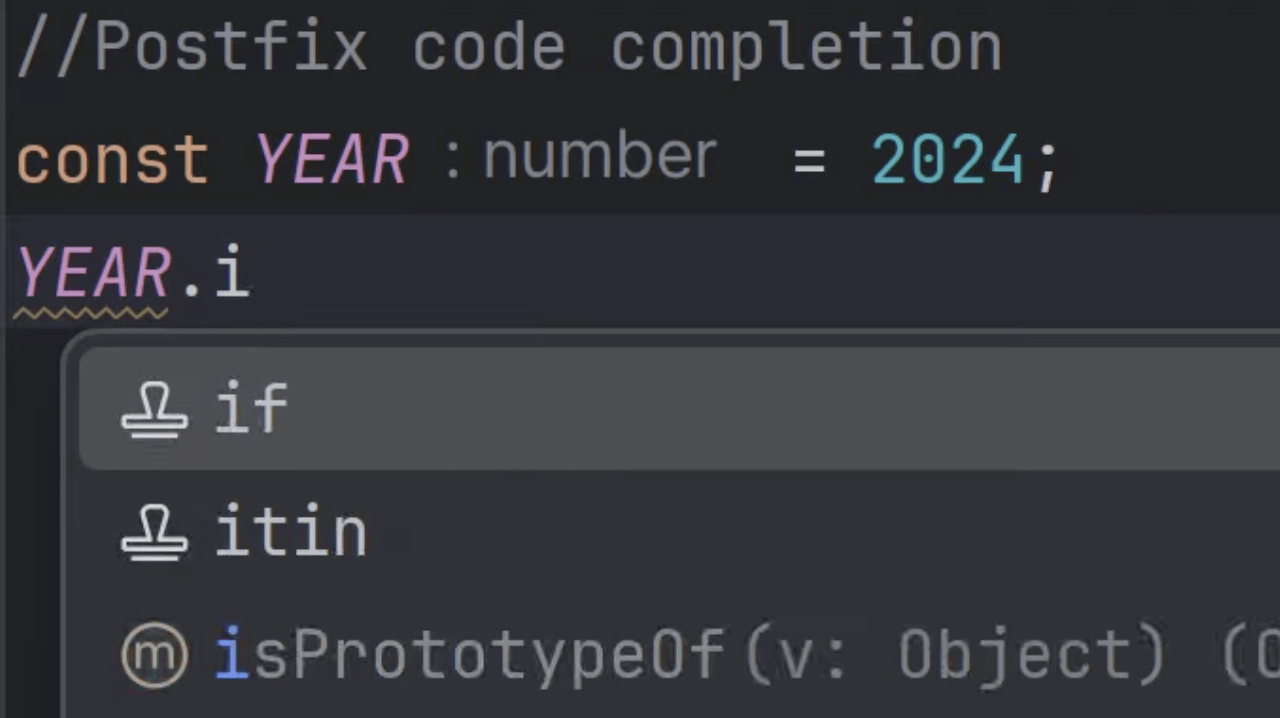Select the 'itin' completion suggestion
Screen dimensions: 1280x718
click(x=290, y=532)
